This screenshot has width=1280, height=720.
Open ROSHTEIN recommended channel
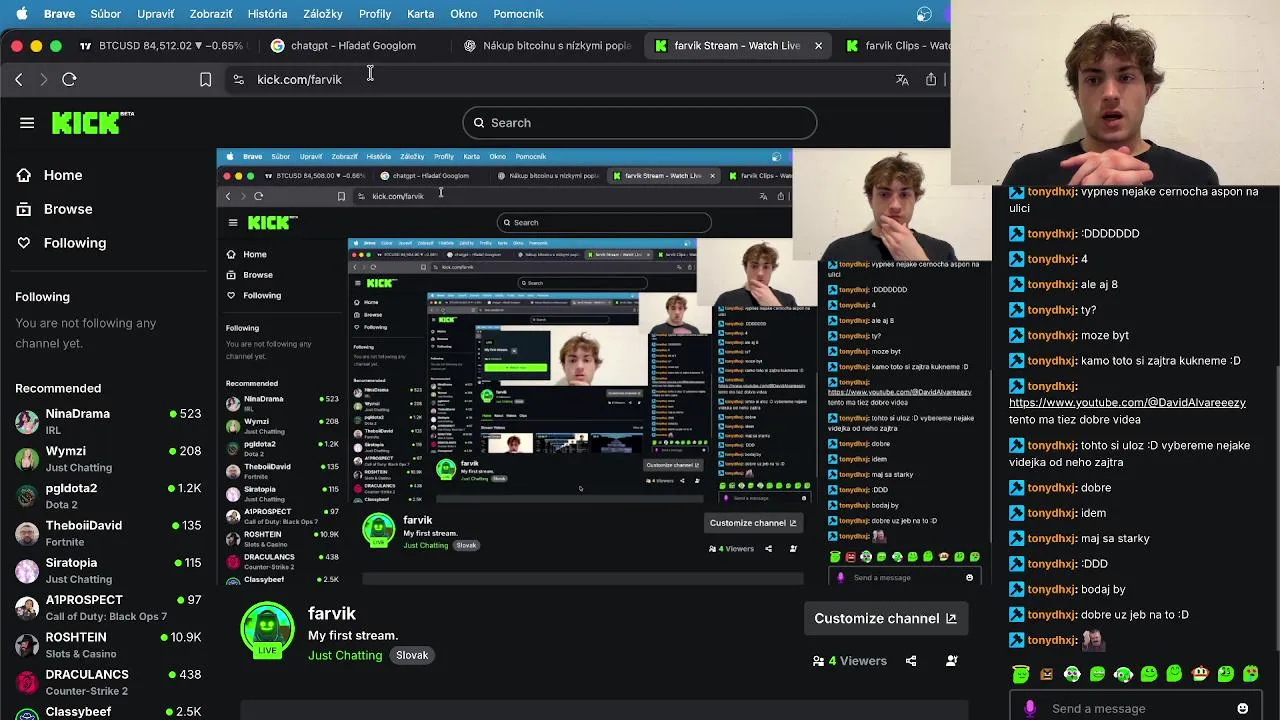(x=108, y=645)
